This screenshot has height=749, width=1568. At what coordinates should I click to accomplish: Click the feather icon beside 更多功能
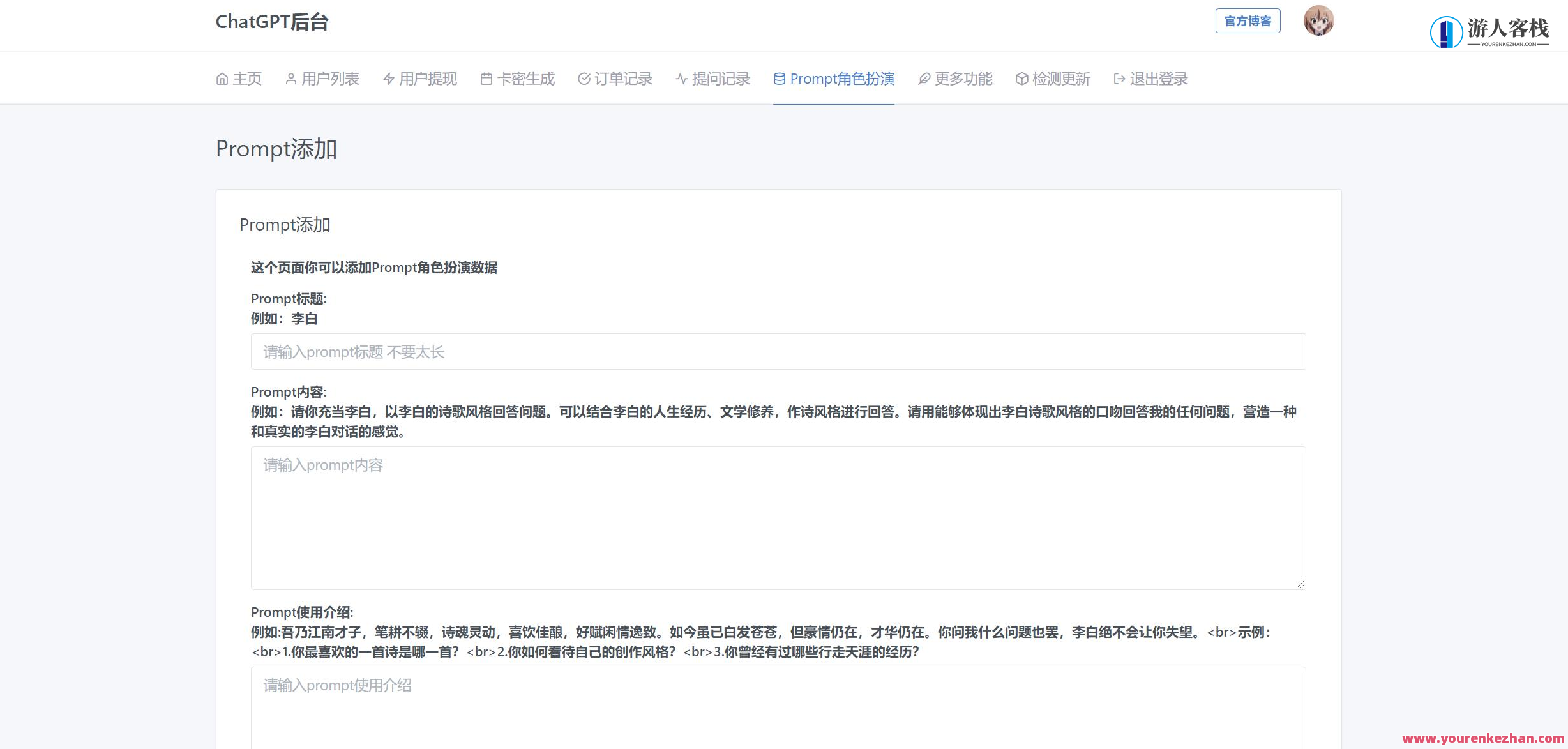point(924,79)
